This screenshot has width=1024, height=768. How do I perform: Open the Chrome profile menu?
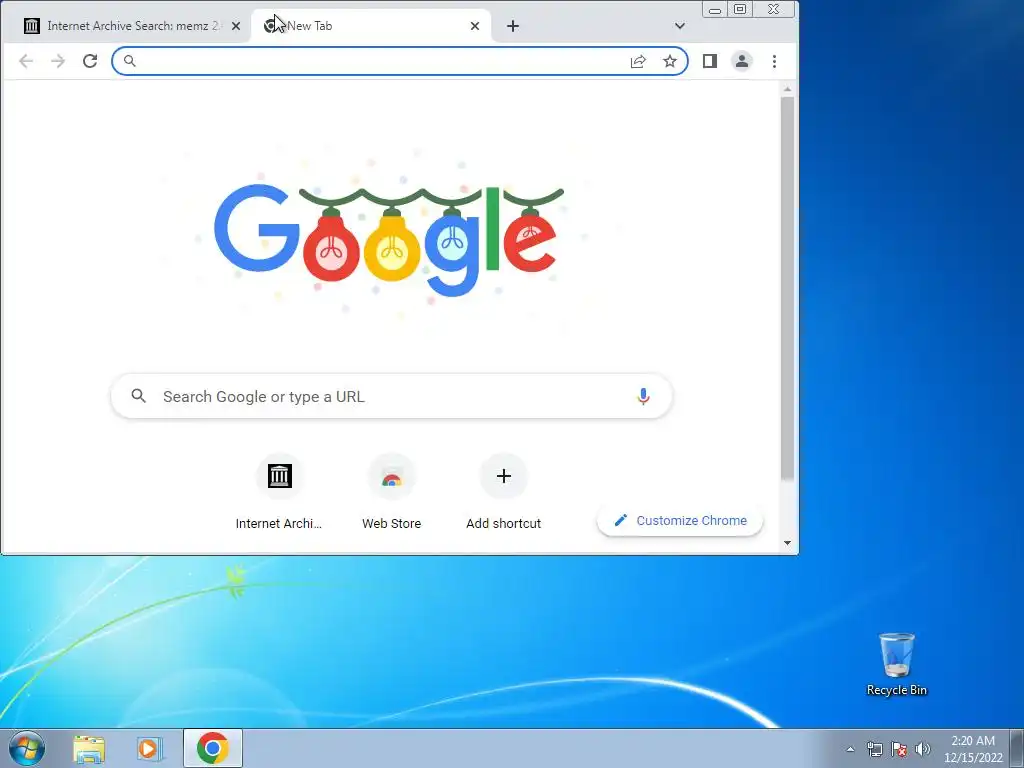click(x=742, y=61)
